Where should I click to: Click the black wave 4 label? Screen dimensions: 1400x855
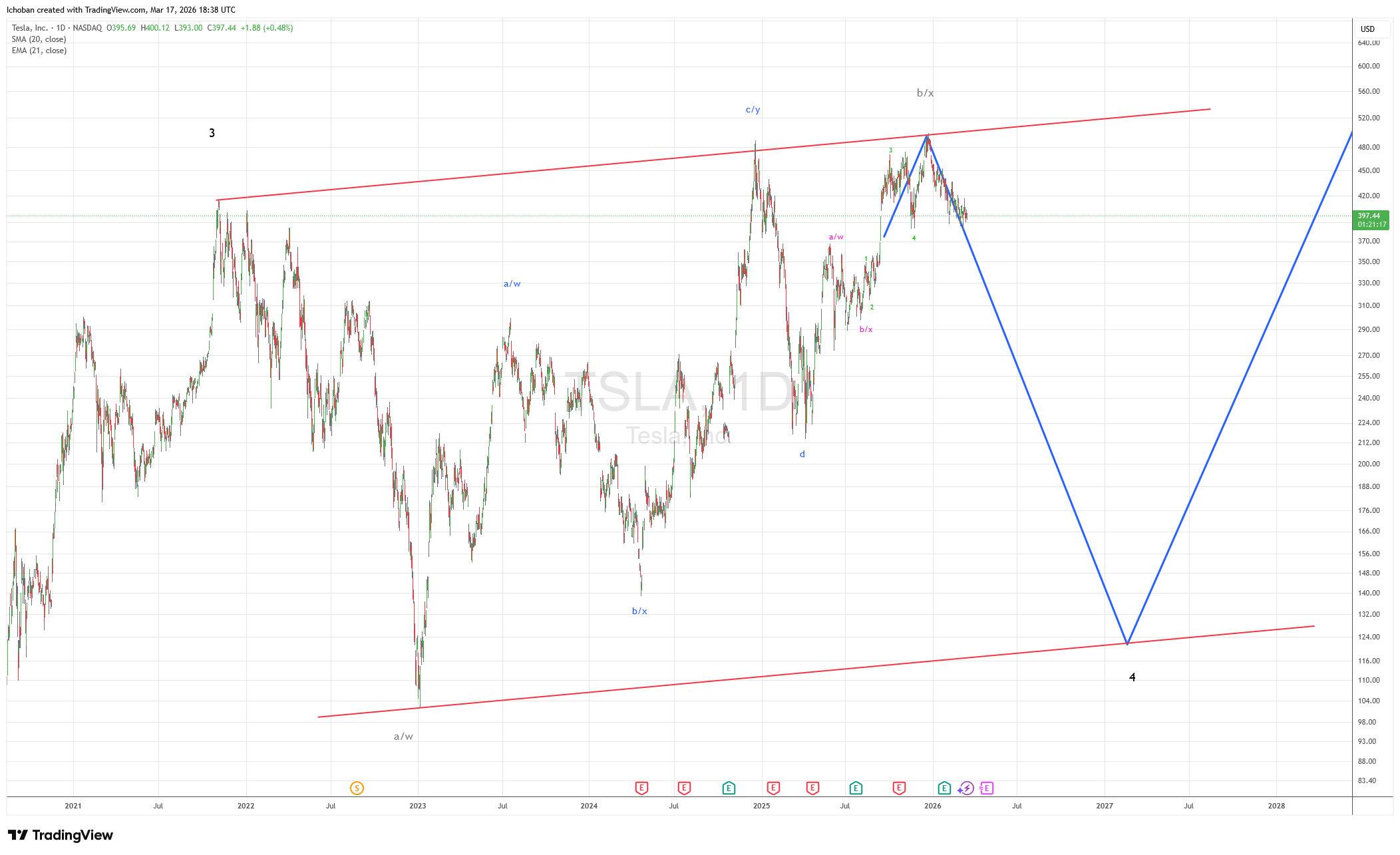pyautogui.click(x=1132, y=677)
